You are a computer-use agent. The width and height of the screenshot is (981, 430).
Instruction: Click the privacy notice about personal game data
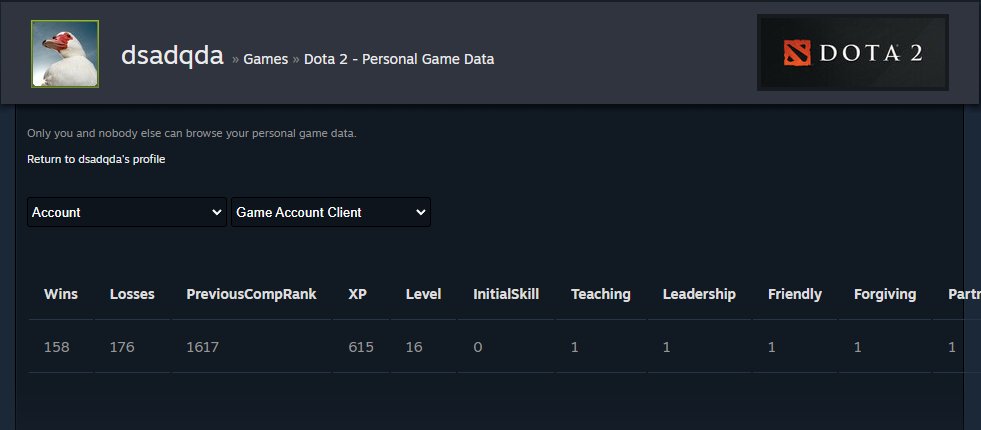192,133
